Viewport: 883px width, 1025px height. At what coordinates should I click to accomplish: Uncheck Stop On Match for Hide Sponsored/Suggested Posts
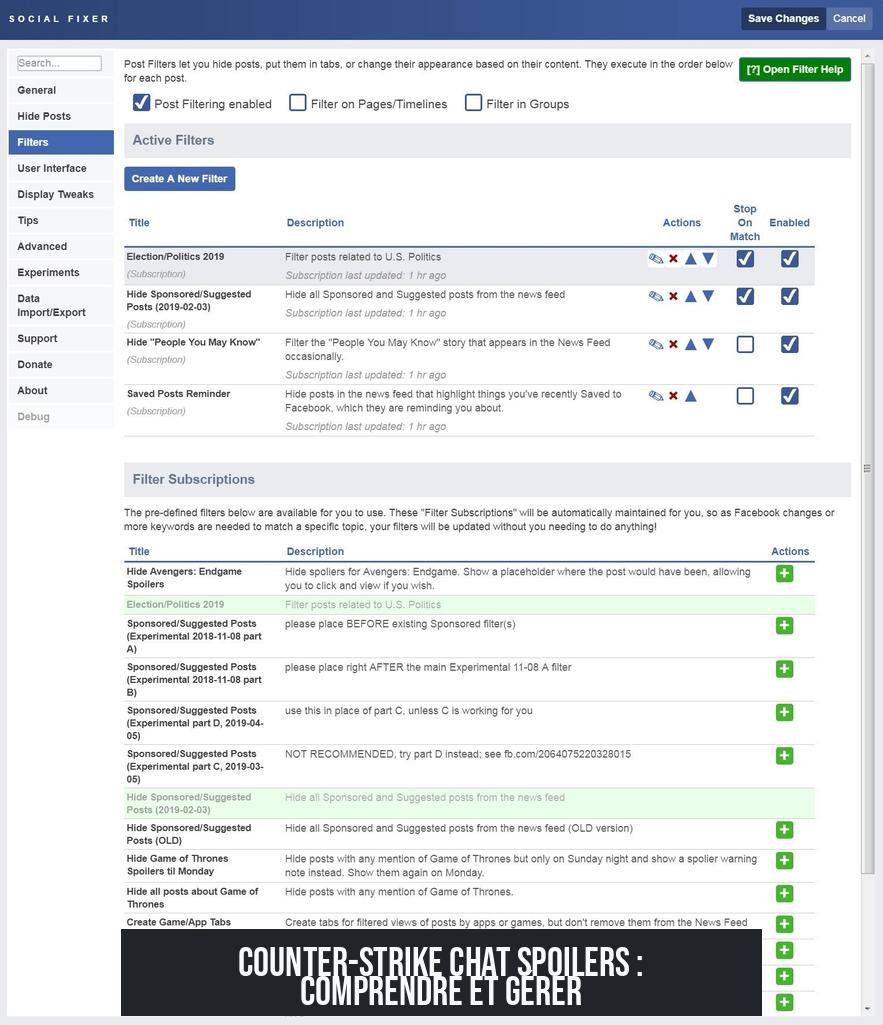[745, 296]
